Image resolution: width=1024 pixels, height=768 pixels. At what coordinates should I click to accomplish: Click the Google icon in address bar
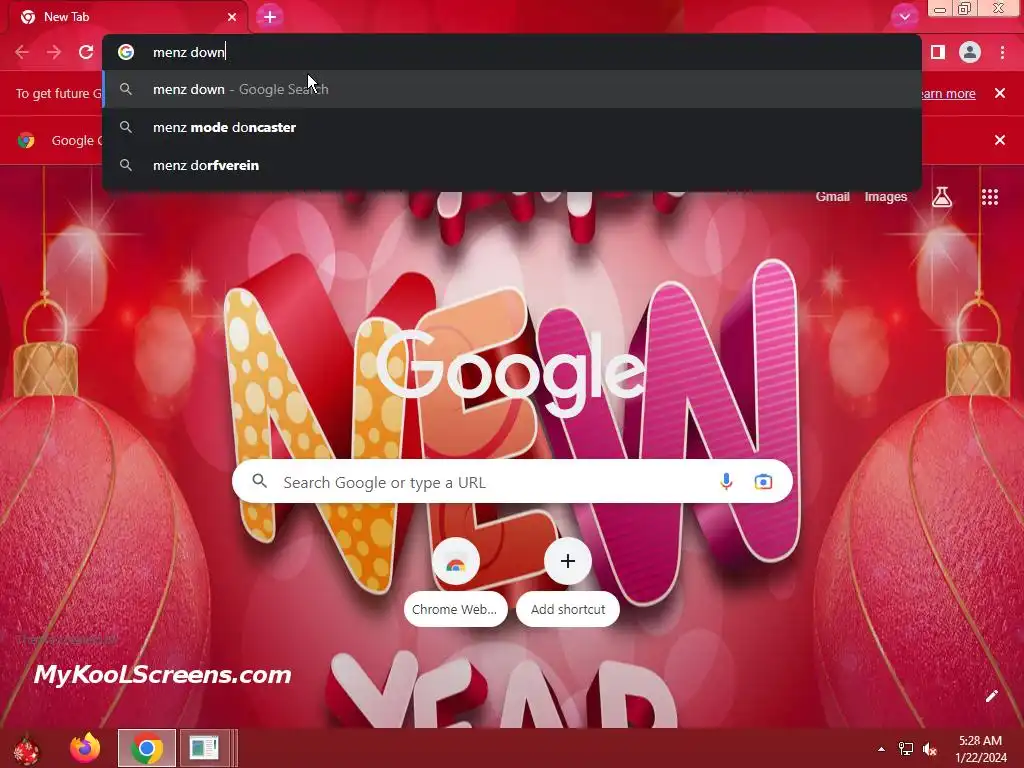[x=126, y=52]
